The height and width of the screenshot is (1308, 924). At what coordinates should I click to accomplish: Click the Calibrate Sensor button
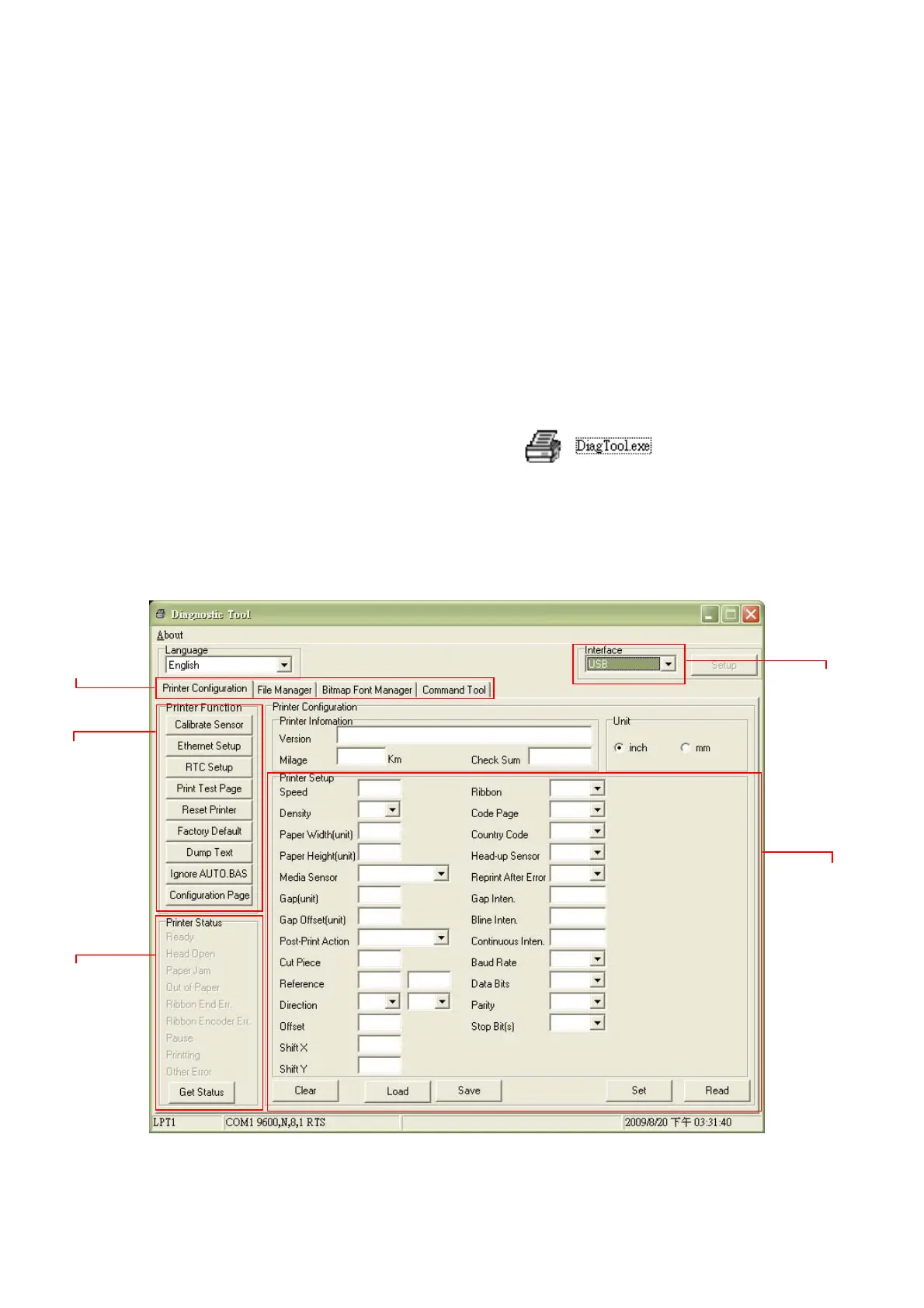pos(209,725)
